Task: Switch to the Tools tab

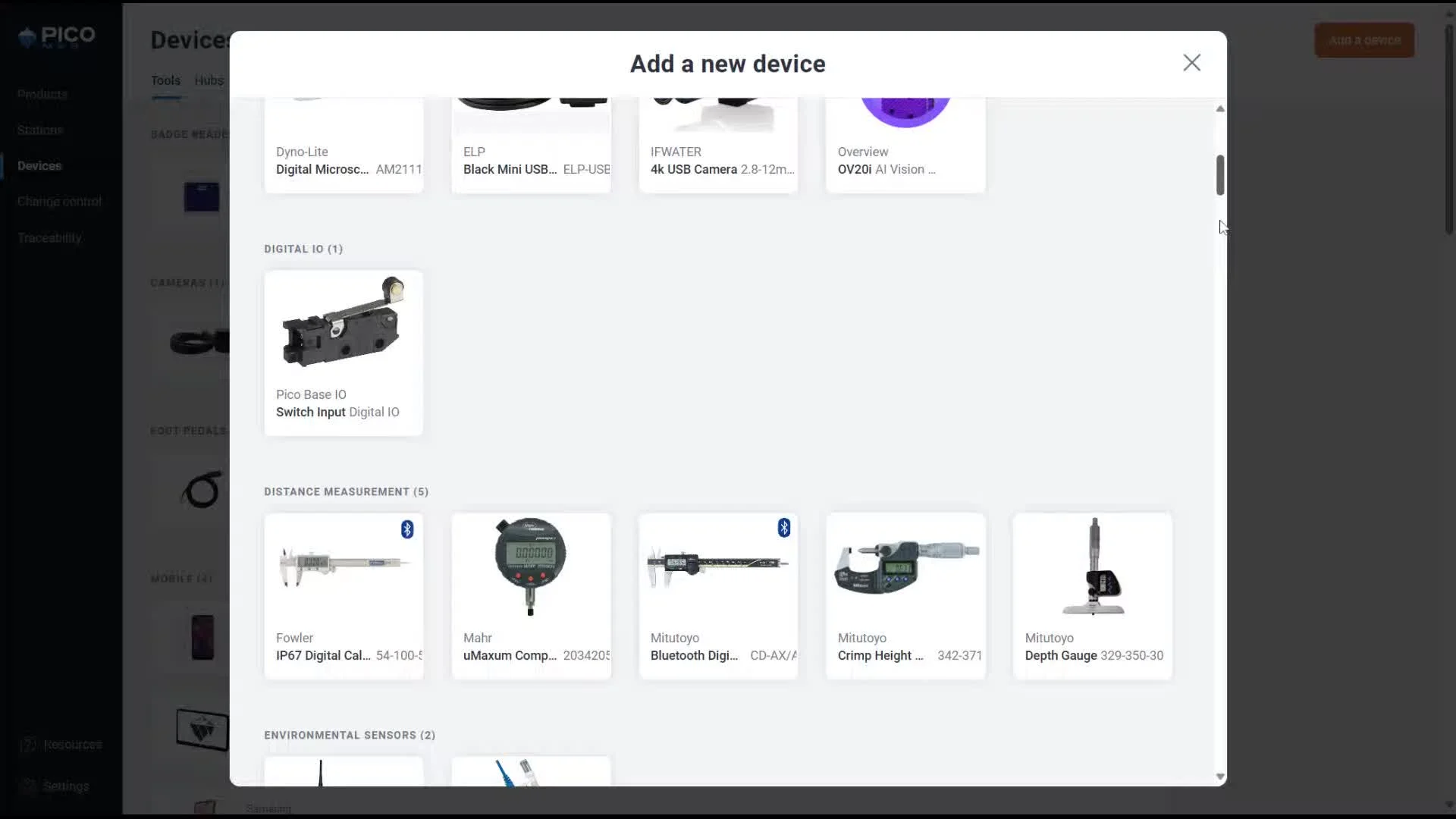Action: click(x=165, y=80)
